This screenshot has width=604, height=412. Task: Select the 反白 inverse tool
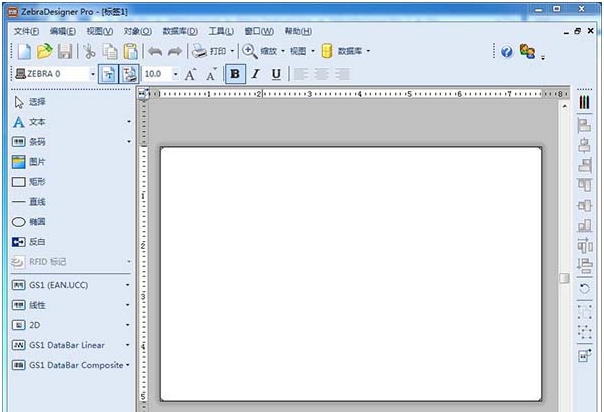coord(29,242)
